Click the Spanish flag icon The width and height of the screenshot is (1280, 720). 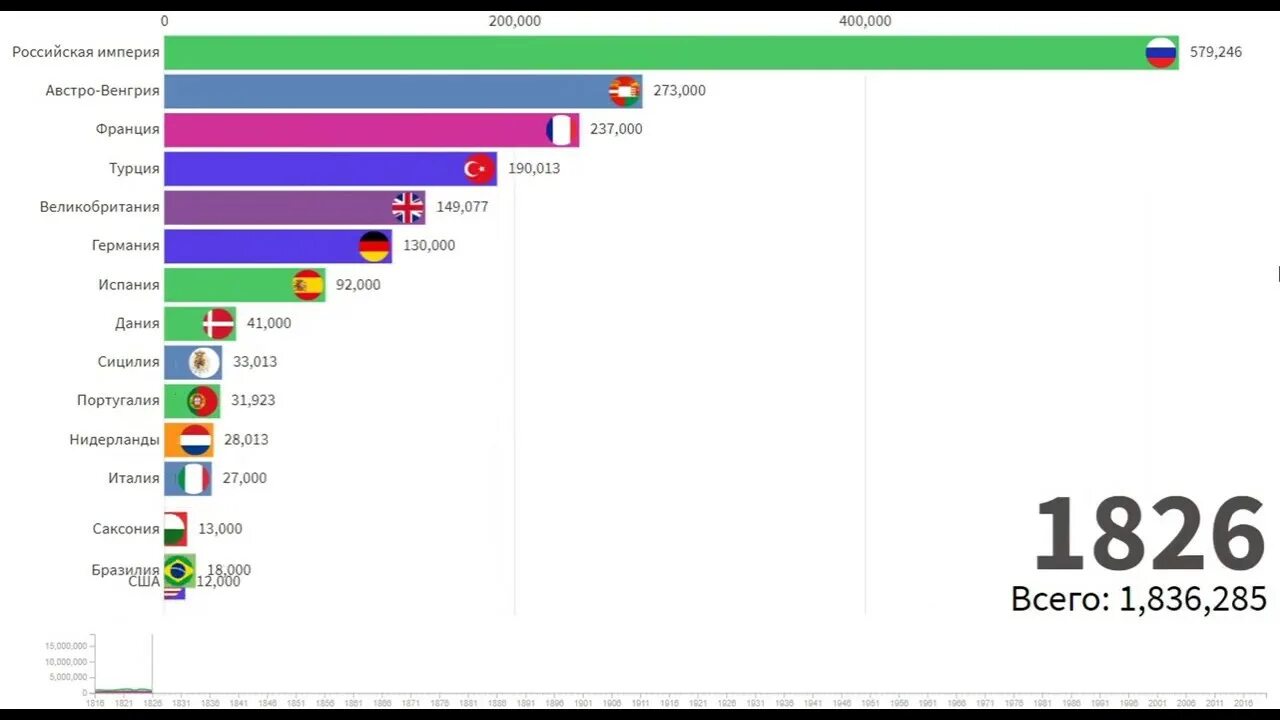[308, 285]
